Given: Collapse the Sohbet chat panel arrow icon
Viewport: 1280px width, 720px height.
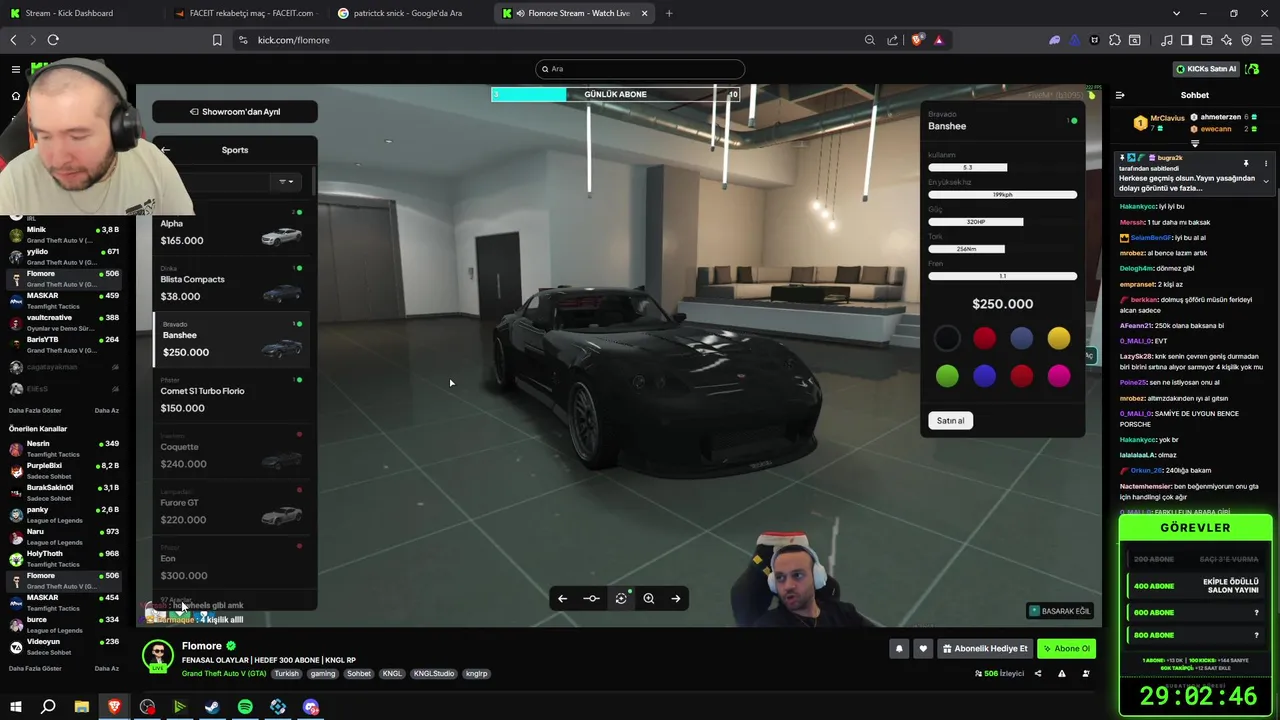Looking at the screenshot, I should pos(1120,95).
